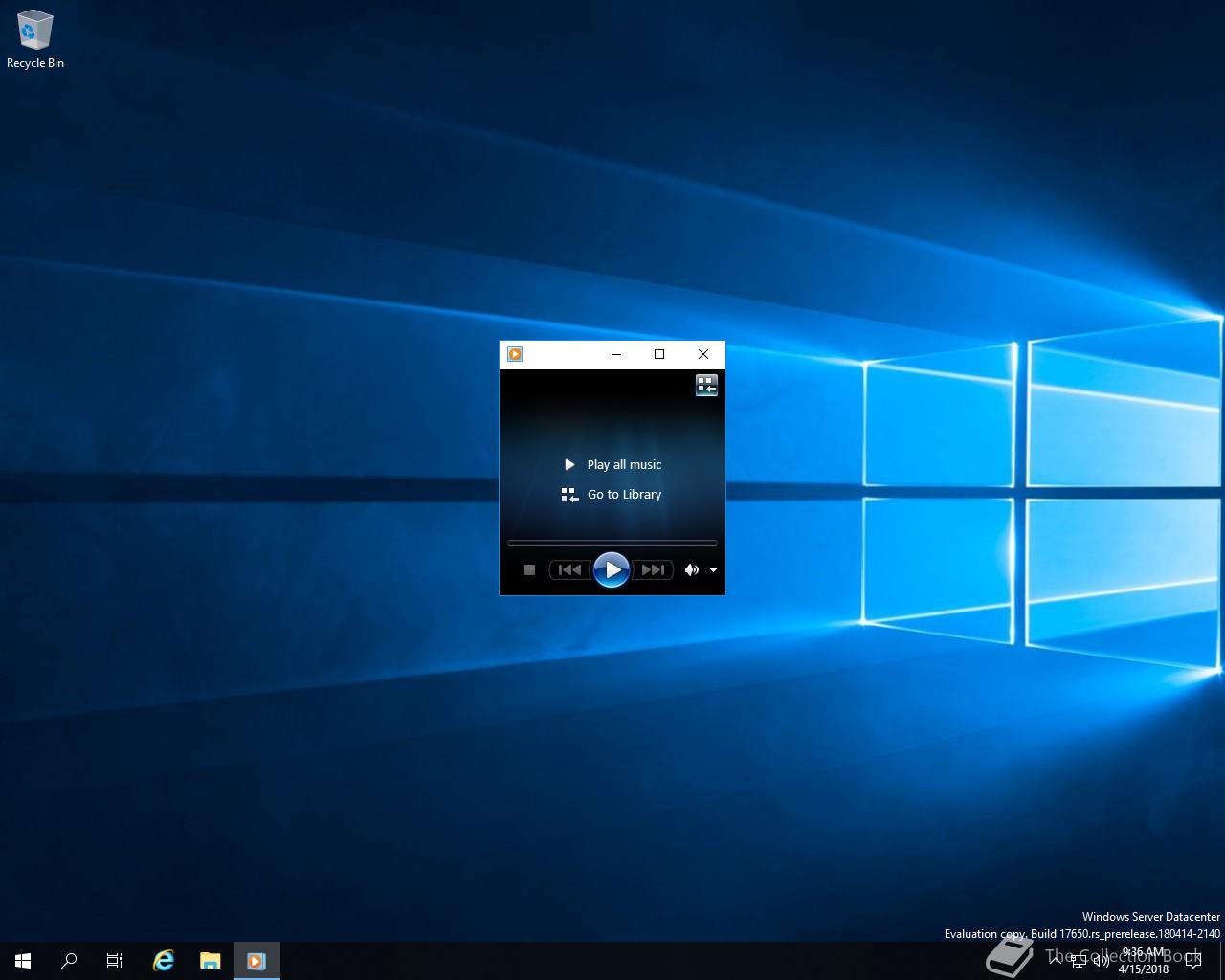
Task: Show hidden system tray icons
Action: 1055,961
